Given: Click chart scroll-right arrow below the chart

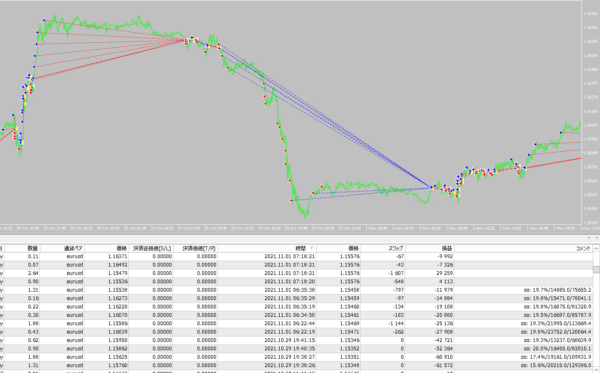Looking at the screenshot, I should [596, 238].
